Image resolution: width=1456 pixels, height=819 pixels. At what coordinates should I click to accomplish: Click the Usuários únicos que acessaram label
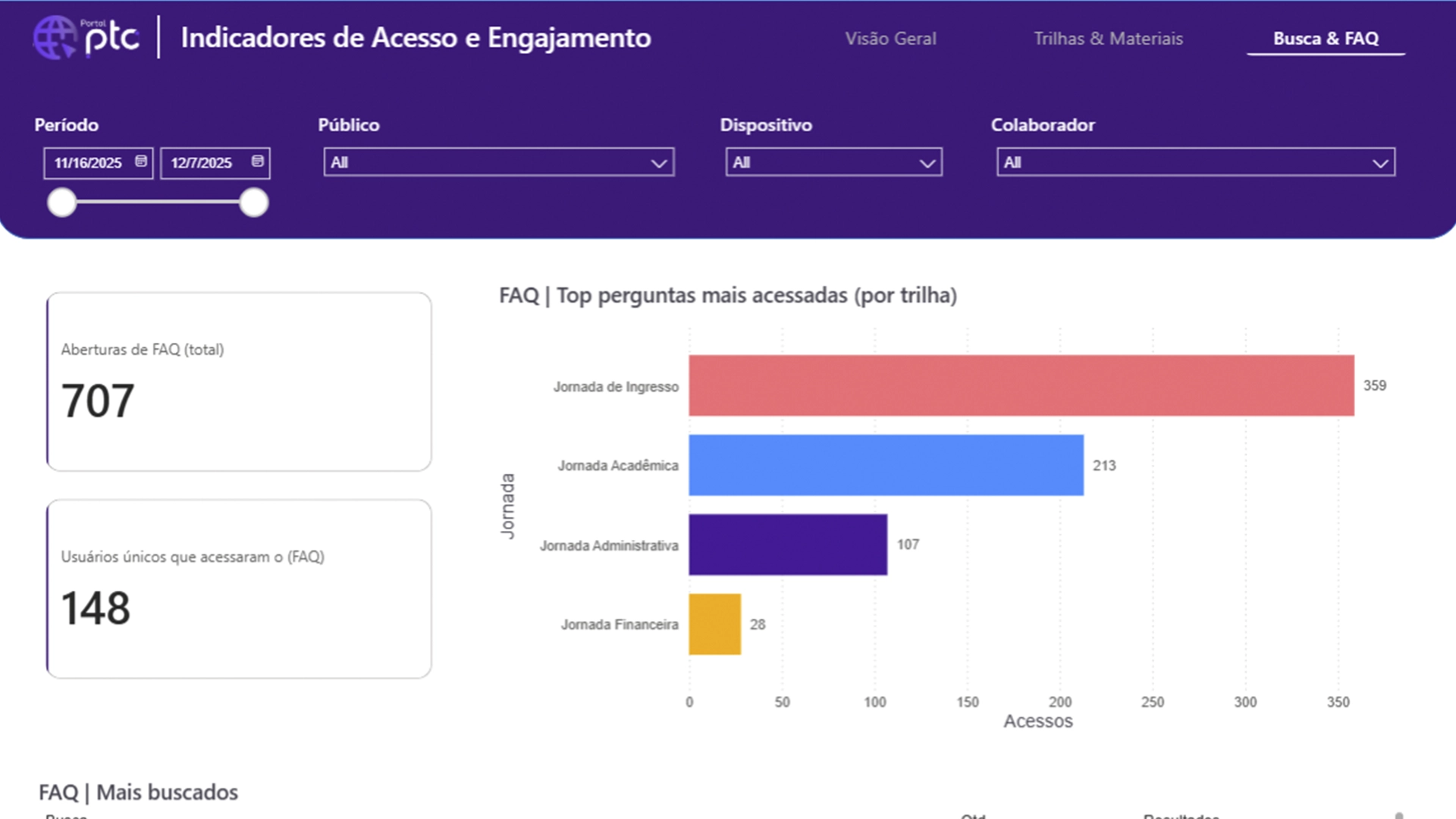click(193, 557)
